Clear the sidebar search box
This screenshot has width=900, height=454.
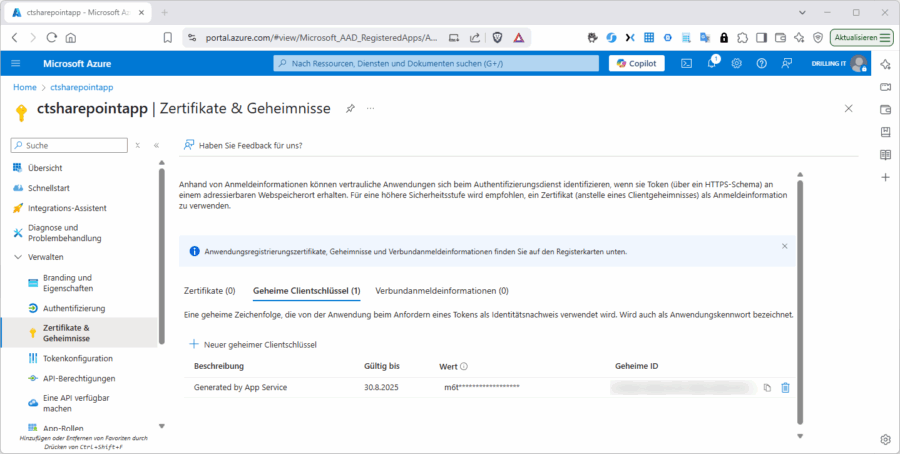[x=138, y=146]
